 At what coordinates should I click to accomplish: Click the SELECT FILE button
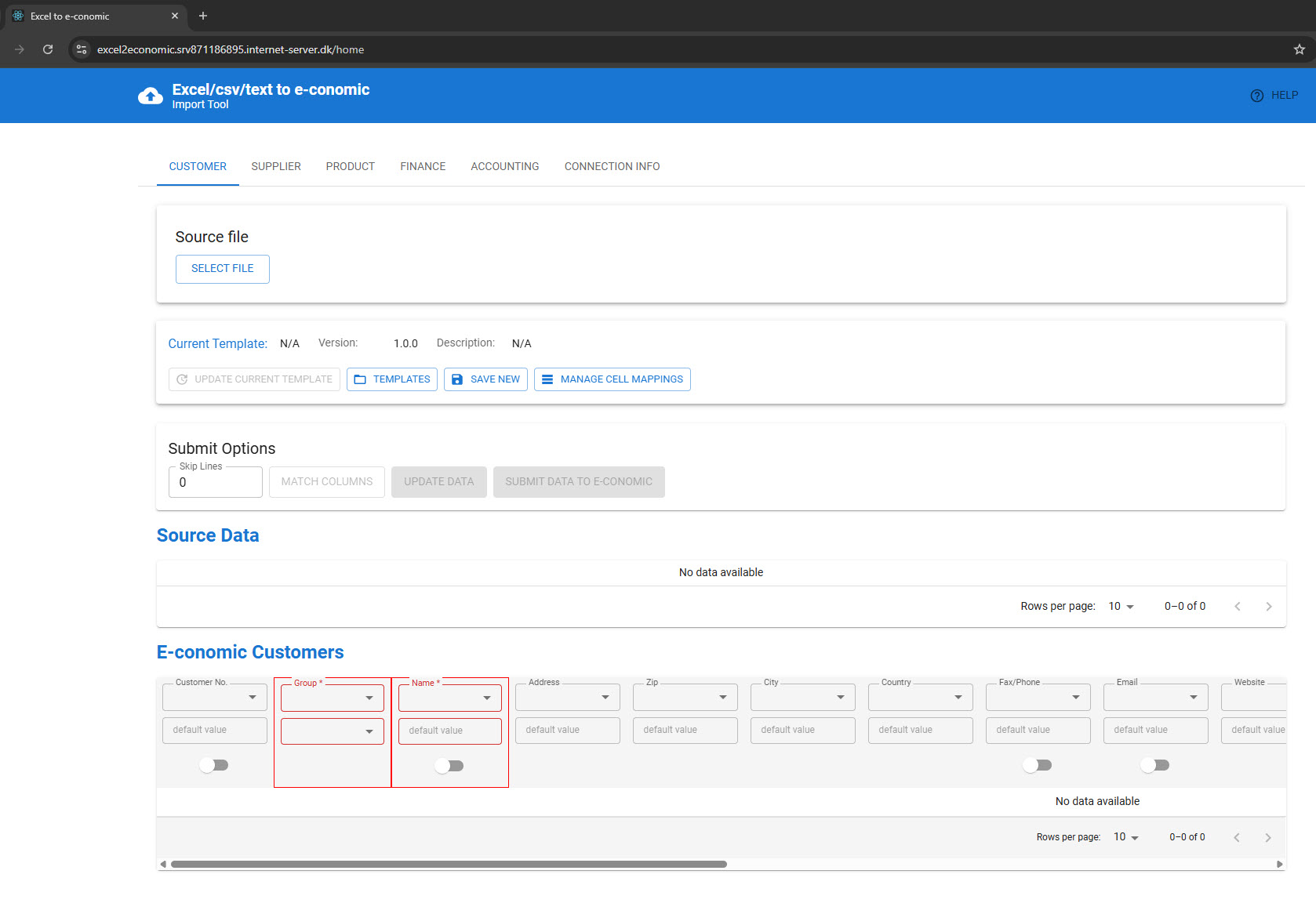[x=223, y=269]
